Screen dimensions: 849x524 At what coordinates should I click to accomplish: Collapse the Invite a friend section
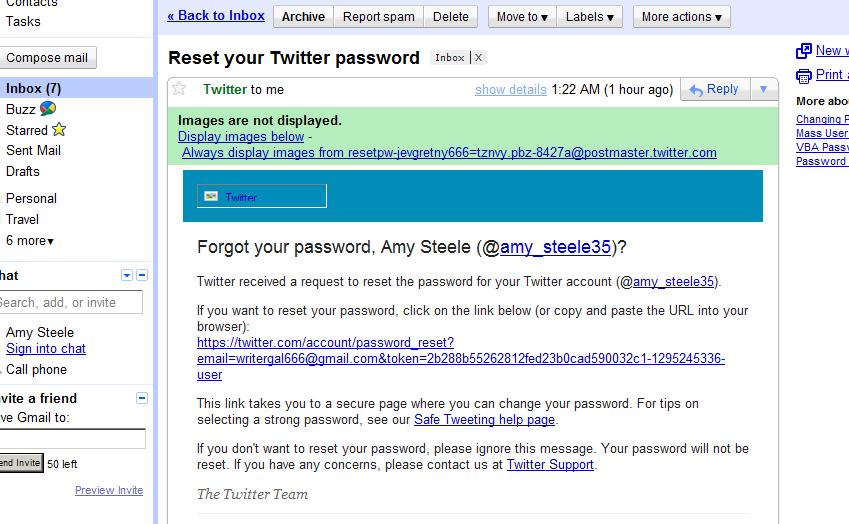click(142, 398)
